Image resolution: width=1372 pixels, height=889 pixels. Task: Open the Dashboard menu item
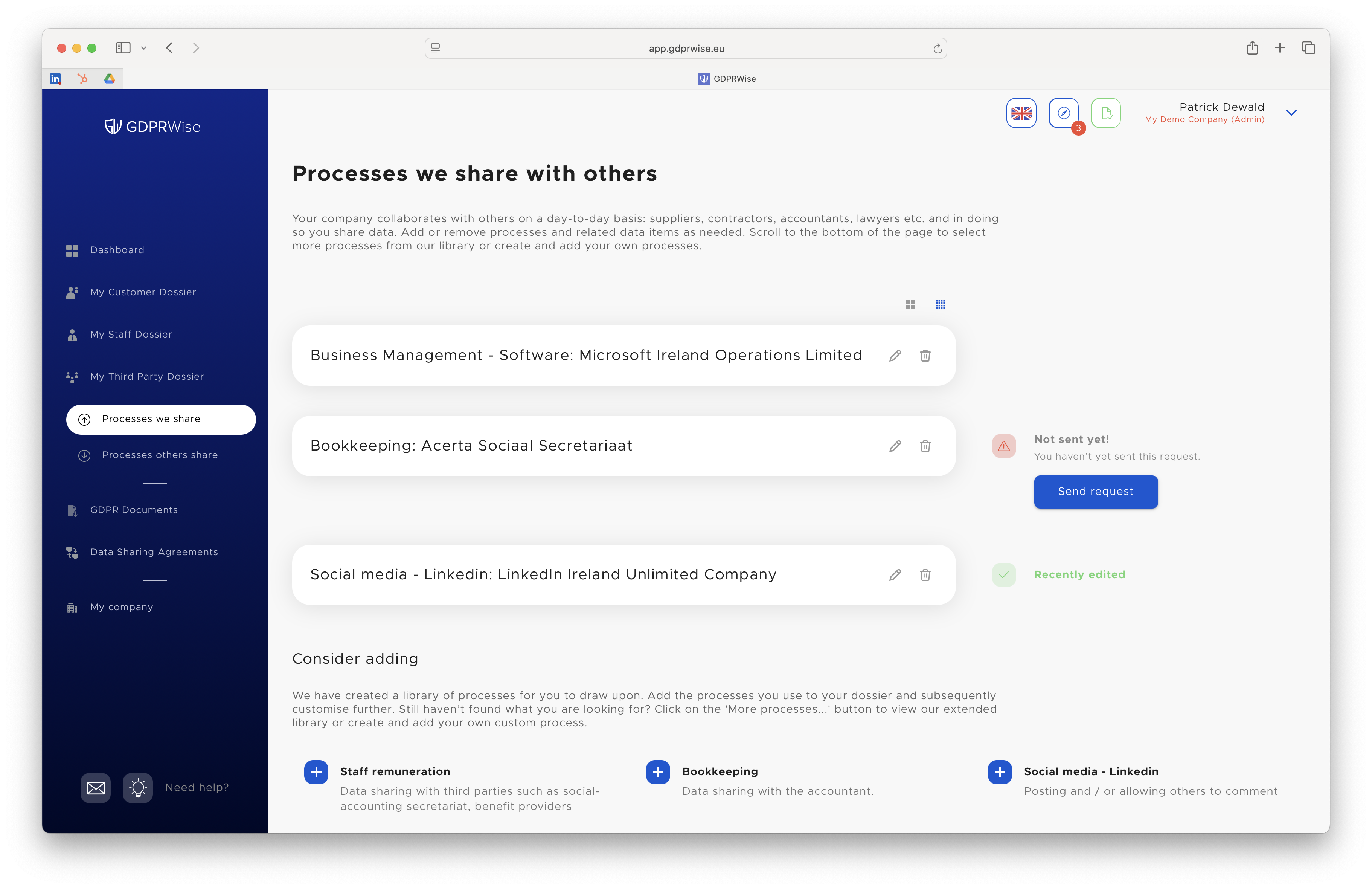click(116, 250)
